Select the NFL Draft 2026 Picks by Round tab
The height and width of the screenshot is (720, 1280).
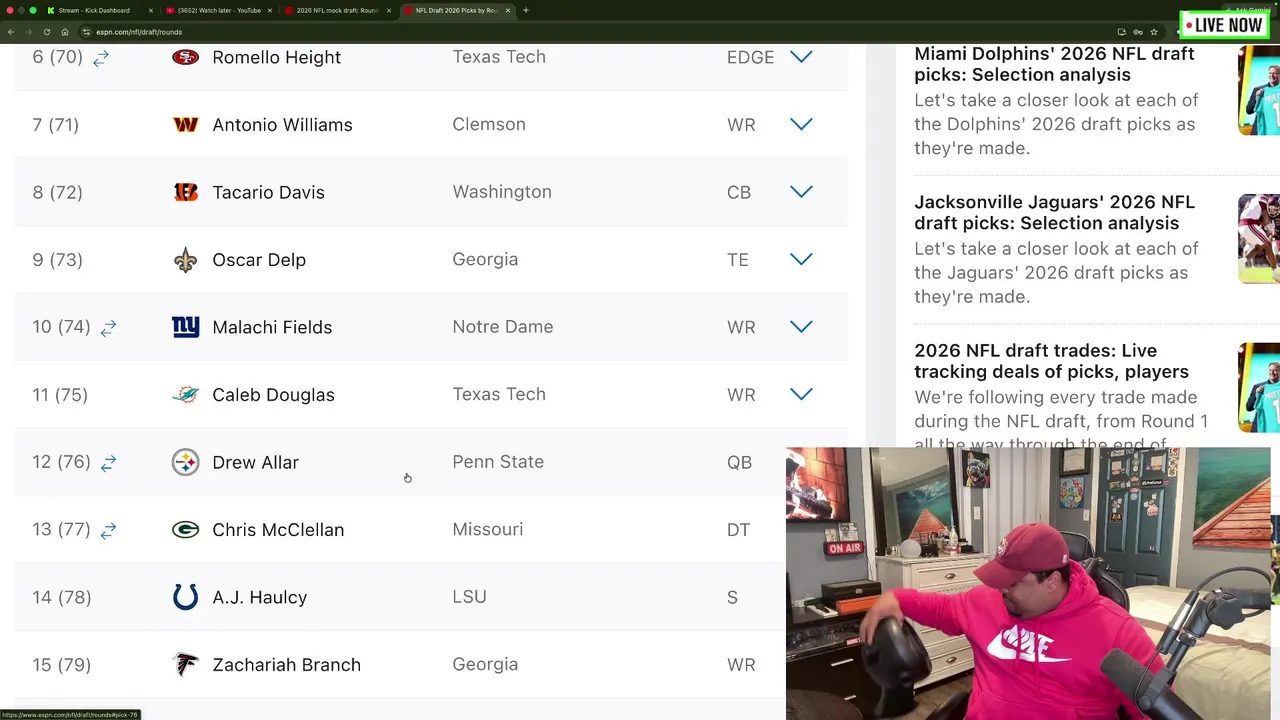(456, 10)
